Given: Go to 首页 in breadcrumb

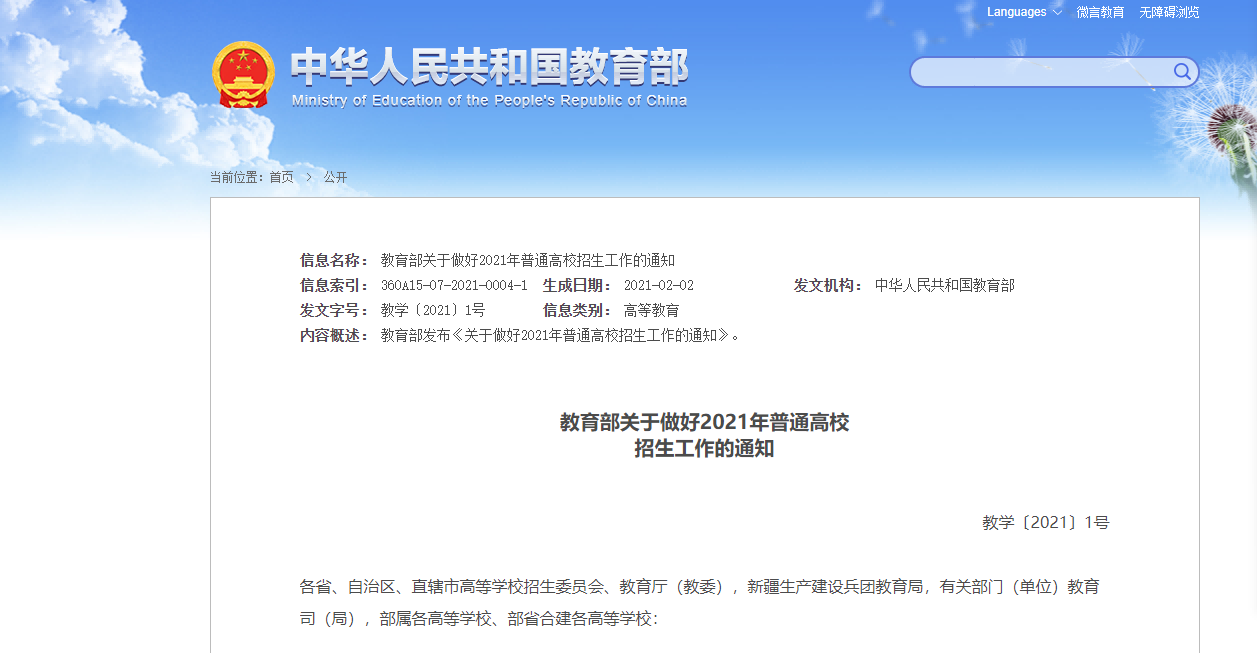Looking at the screenshot, I should (282, 177).
